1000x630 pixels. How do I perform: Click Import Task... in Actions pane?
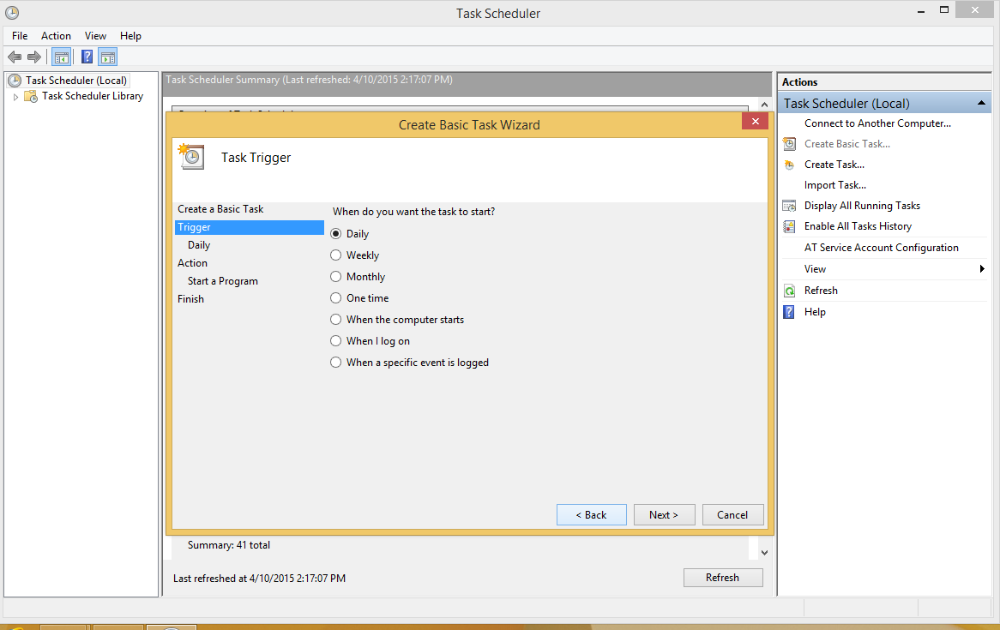tap(835, 186)
